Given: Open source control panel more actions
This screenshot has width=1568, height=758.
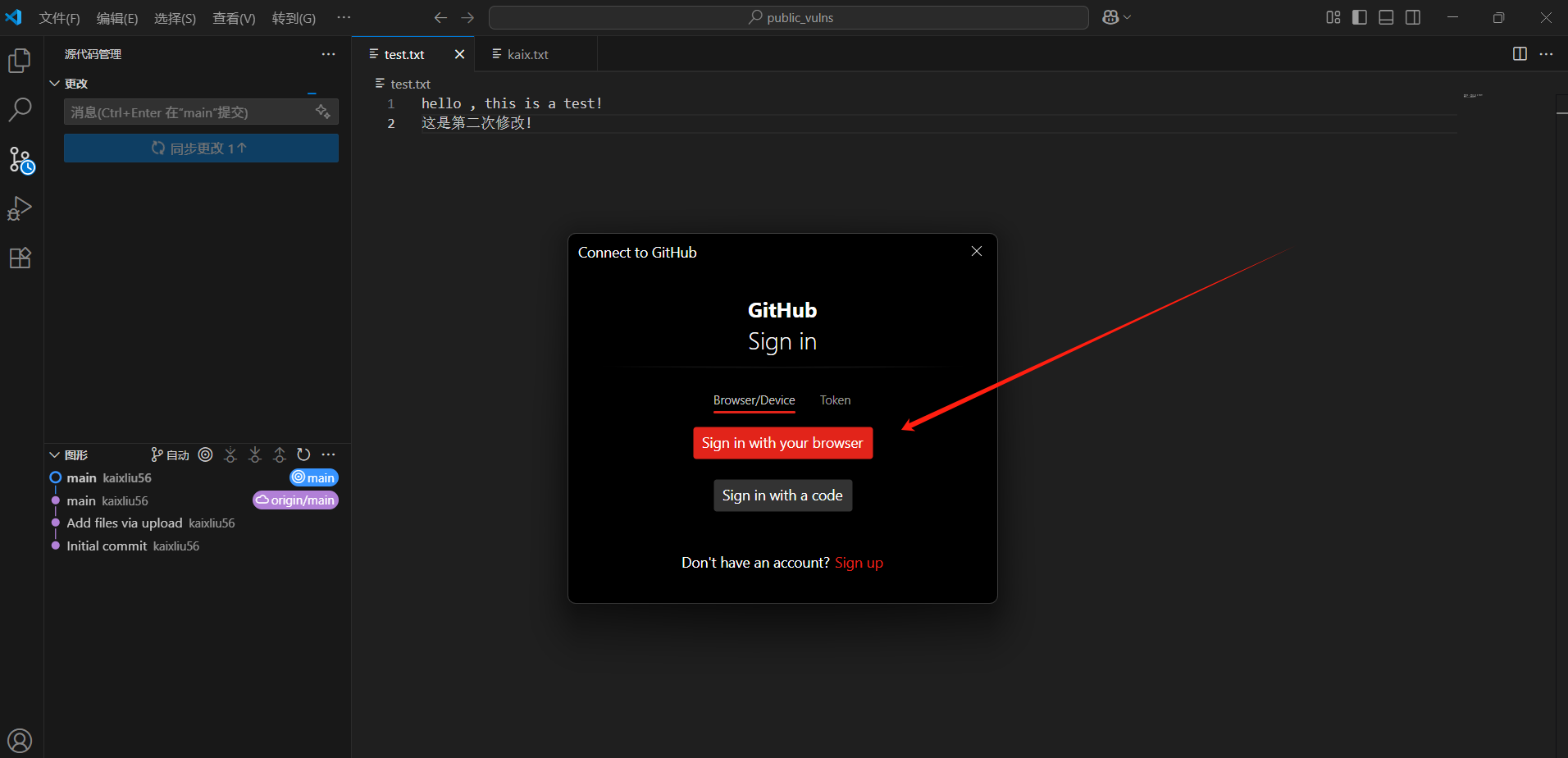Looking at the screenshot, I should (x=329, y=54).
